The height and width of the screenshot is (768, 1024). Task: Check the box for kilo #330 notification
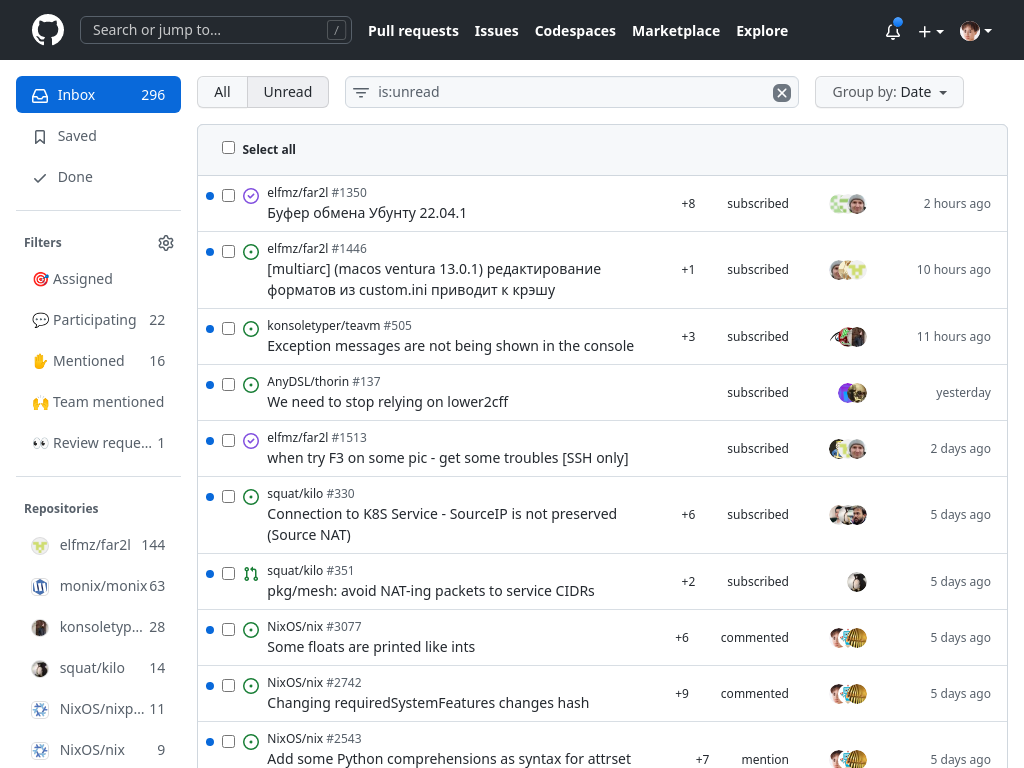(228, 497)
